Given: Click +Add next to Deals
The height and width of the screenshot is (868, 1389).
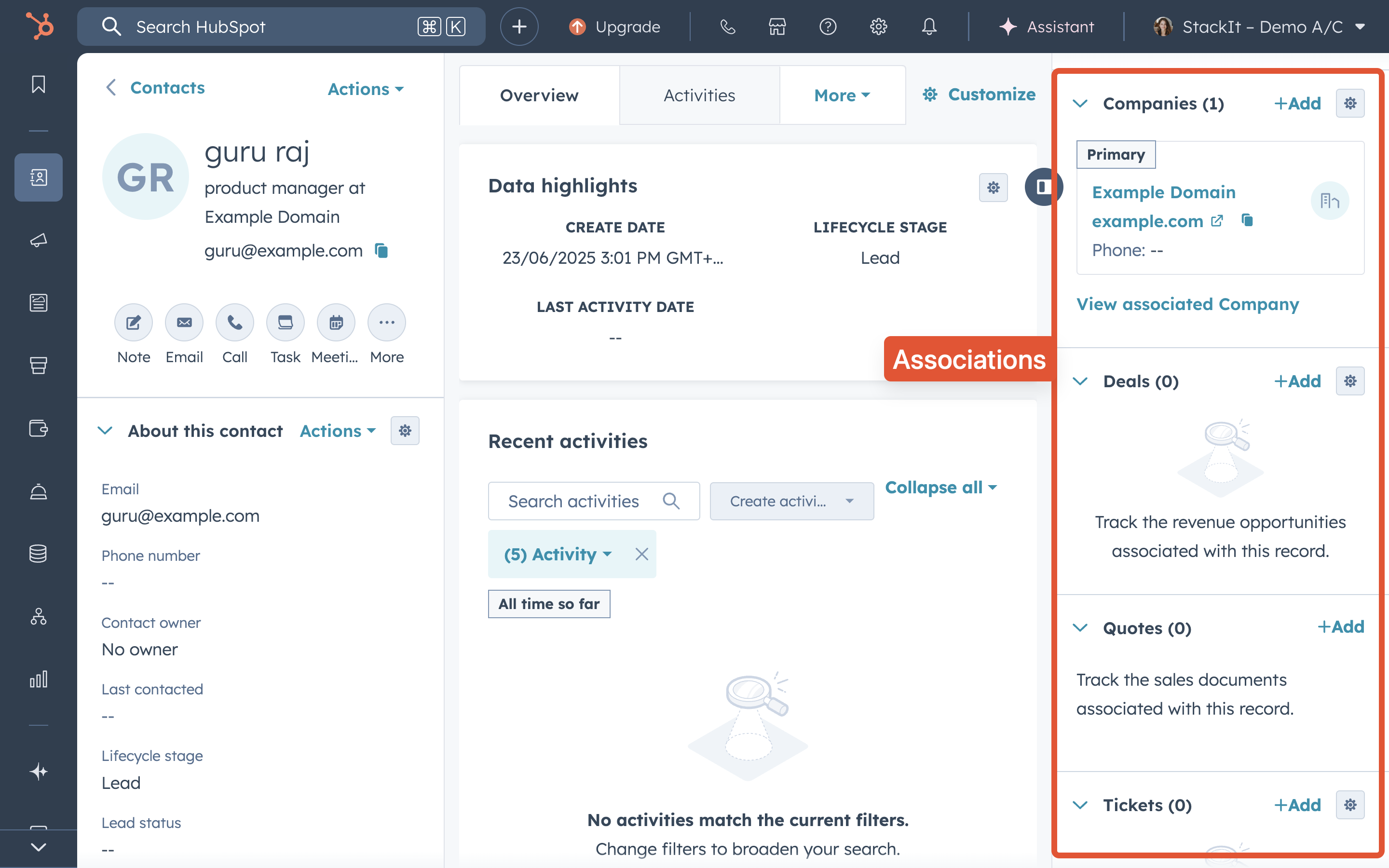Looking at the screenshot, I should click(1297, 381).
